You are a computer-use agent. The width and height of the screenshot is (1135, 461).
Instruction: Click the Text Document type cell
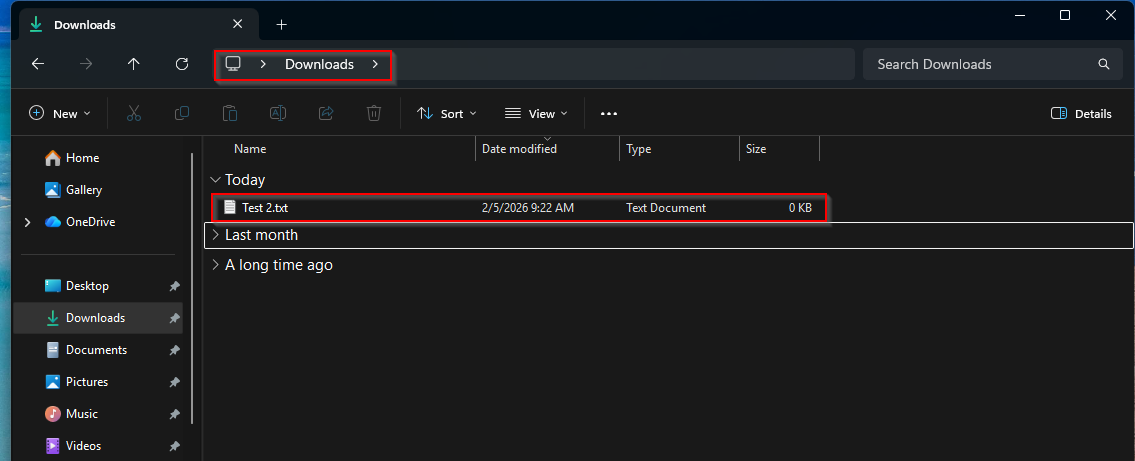click(666, 208)
